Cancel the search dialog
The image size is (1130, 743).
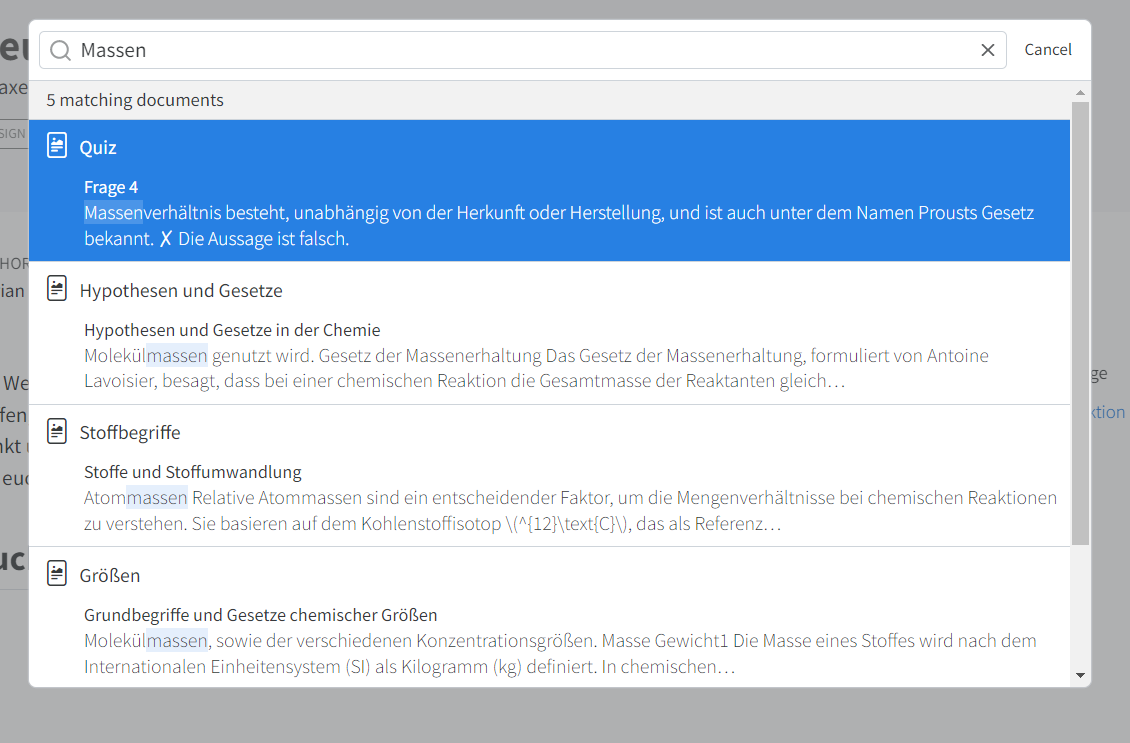click(x=1047, y=50)
